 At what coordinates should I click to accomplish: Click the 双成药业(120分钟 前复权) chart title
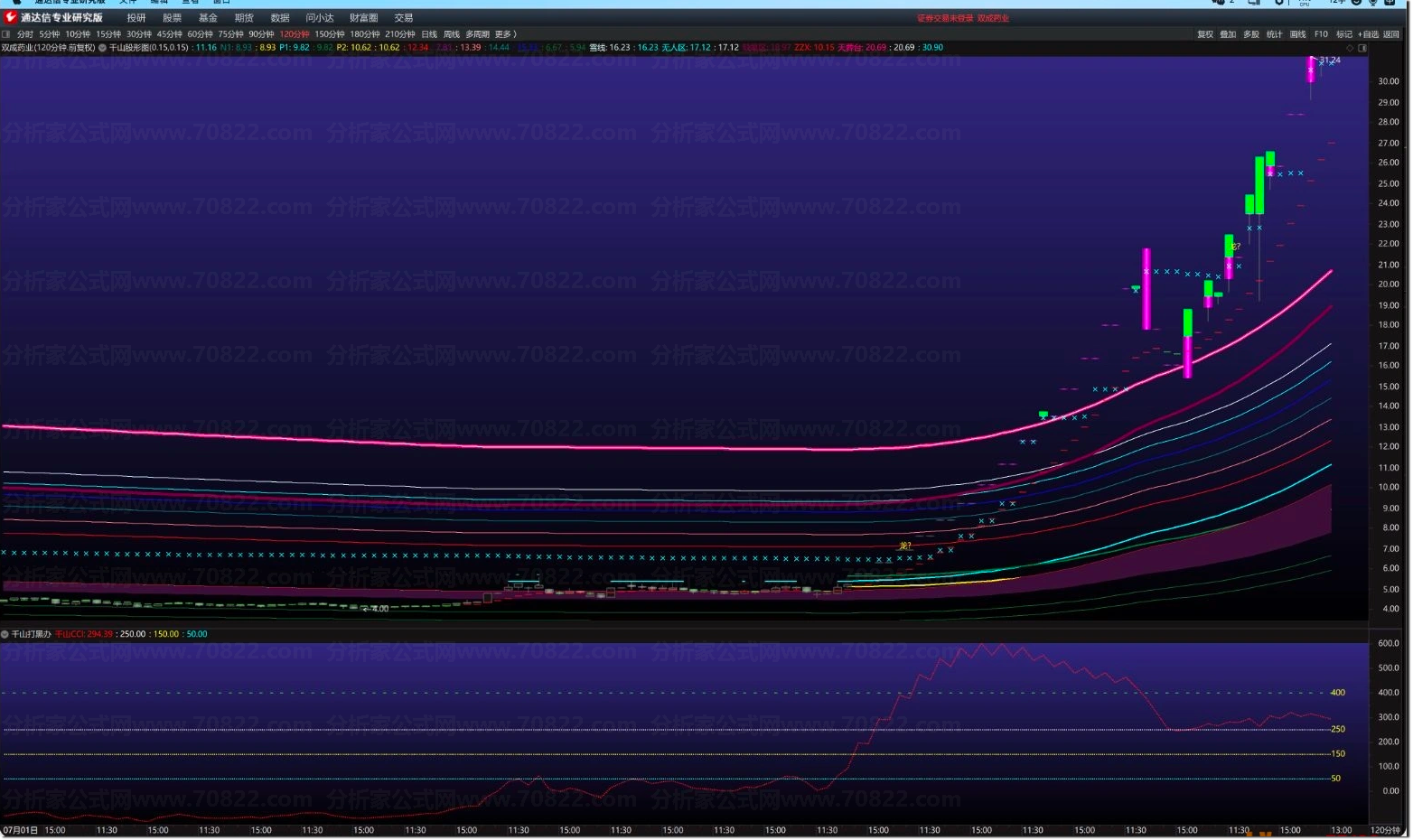point(48,48)
